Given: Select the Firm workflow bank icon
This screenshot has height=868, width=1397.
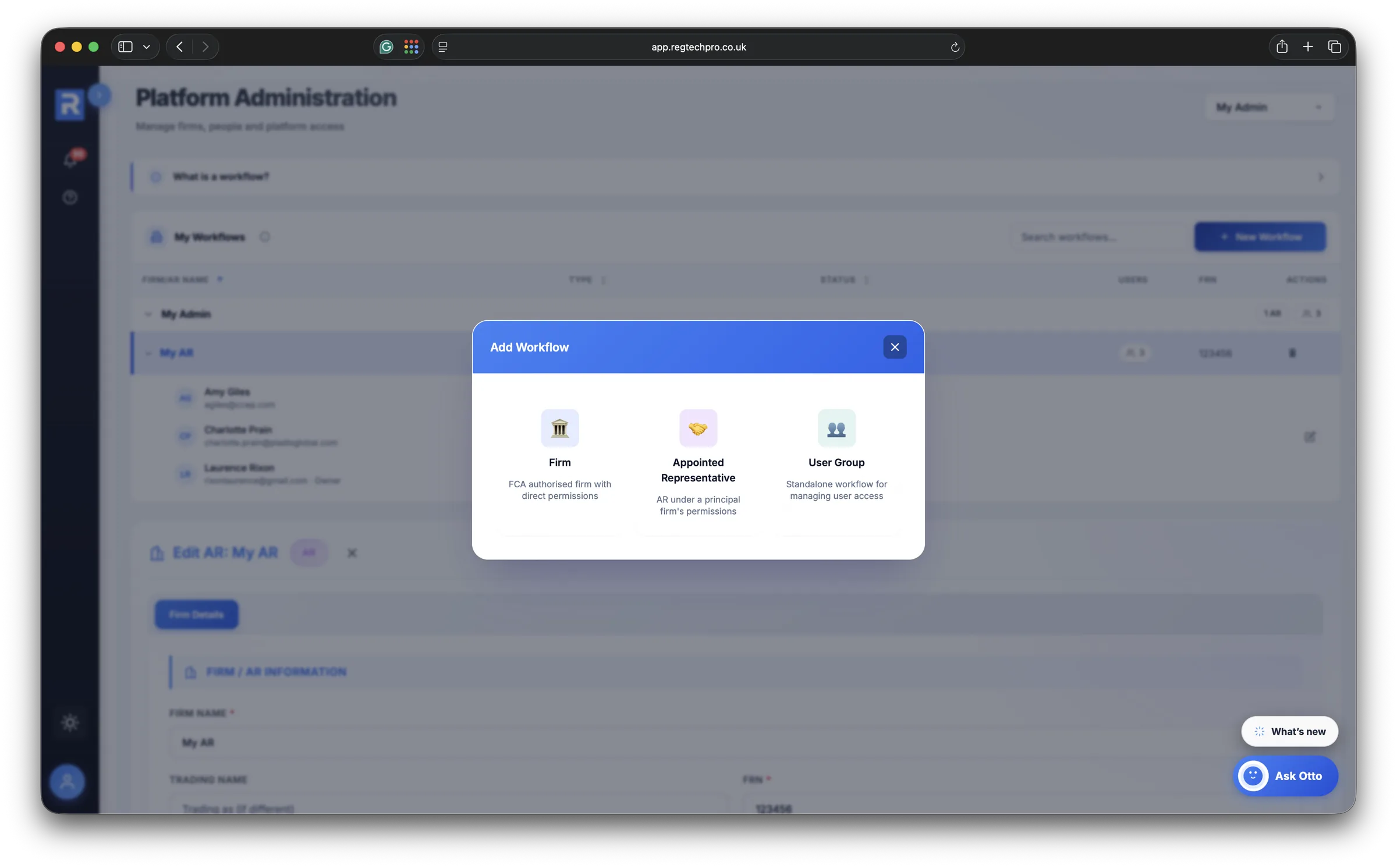Looking at the screenshot, I should [559, 428].
